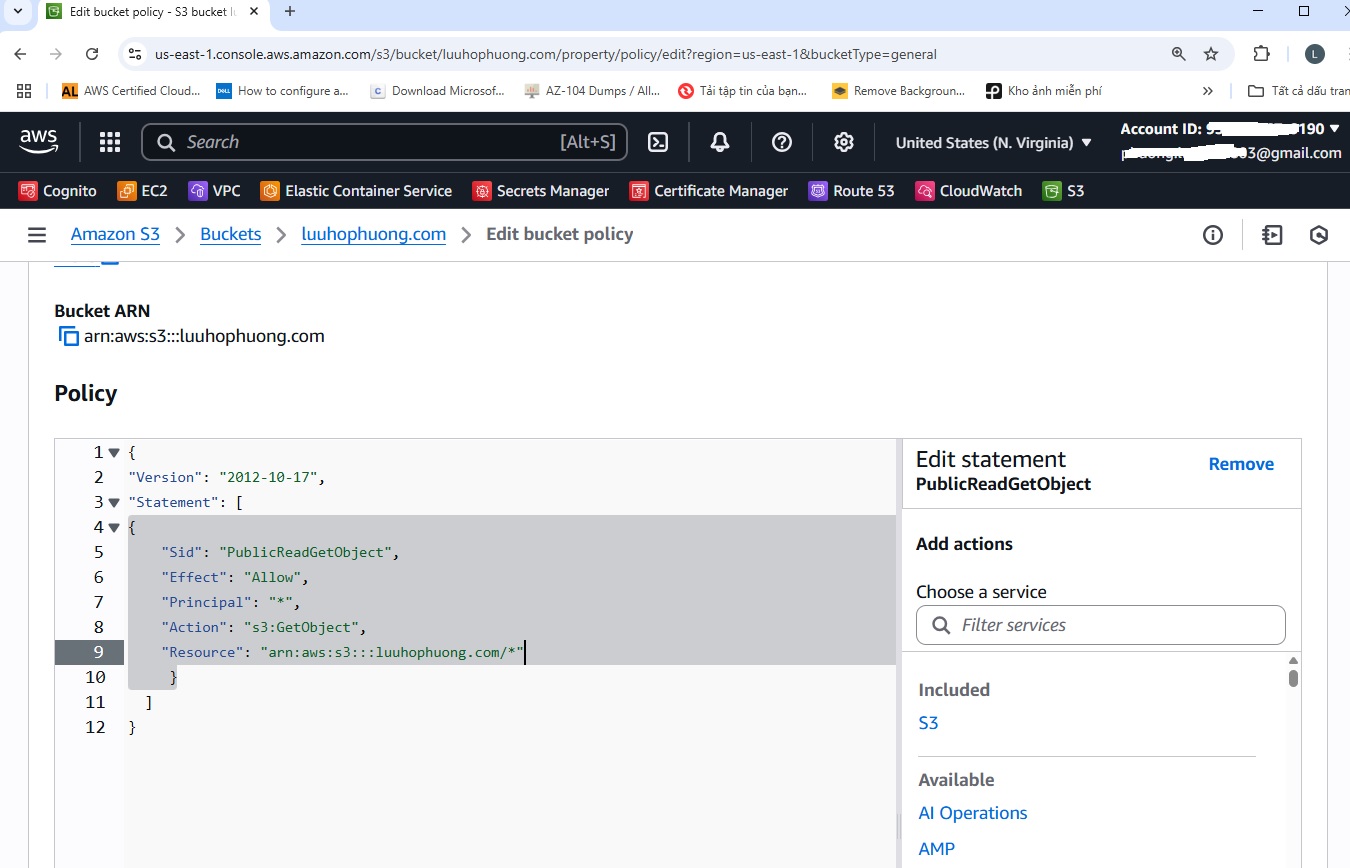Click the Filter services search field
This screenshot has height=868, width=1350.
[1100, 625]
